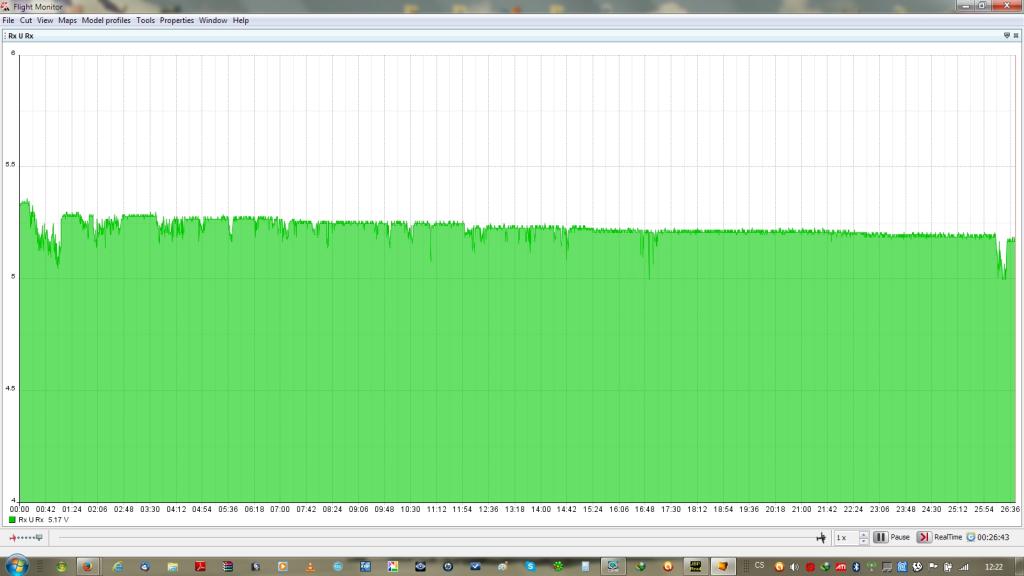Click the CS language indicator
1024x576 pixels.
click(760, 565)
